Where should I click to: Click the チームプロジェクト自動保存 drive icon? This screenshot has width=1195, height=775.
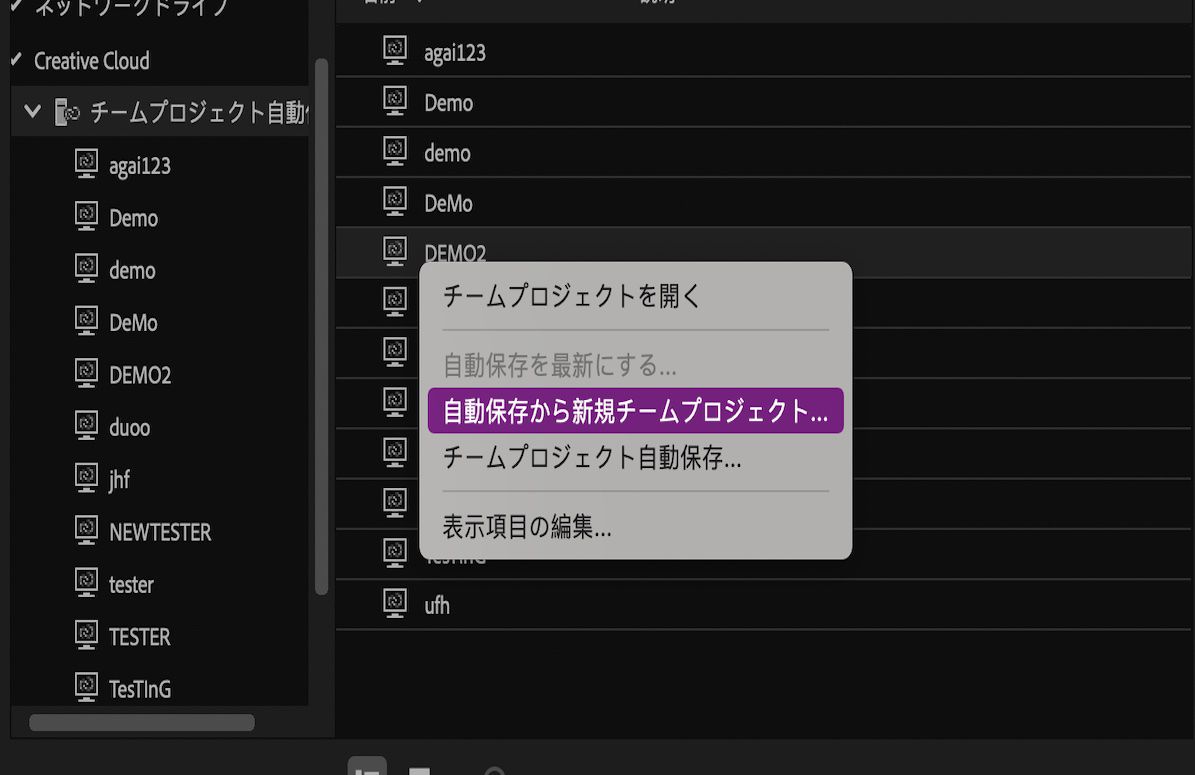(x=67, y=113)
